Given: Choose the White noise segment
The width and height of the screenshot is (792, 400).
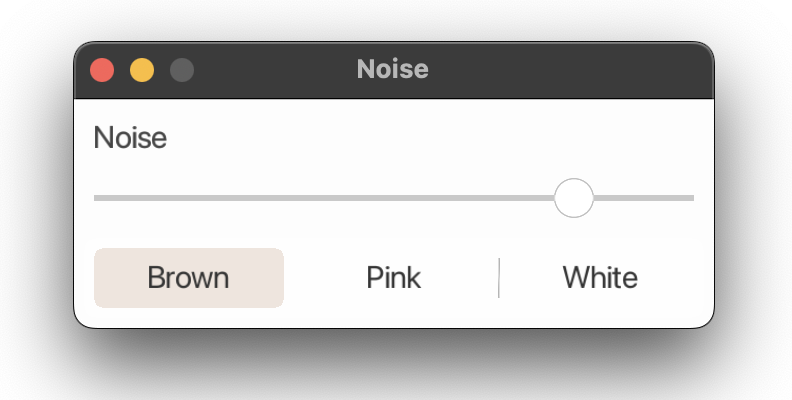Looking at the screenshot, I should [x=600, y=278].
